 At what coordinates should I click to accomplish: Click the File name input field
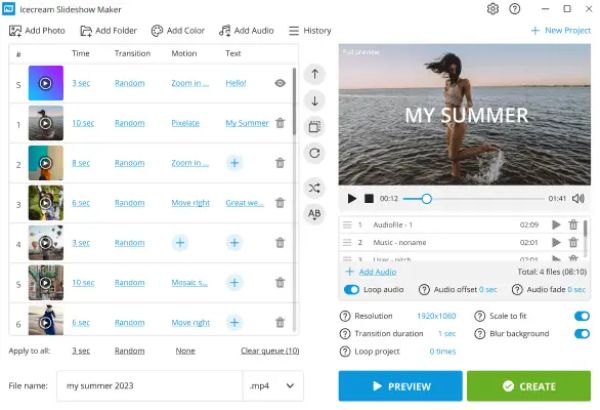point(150,385)
